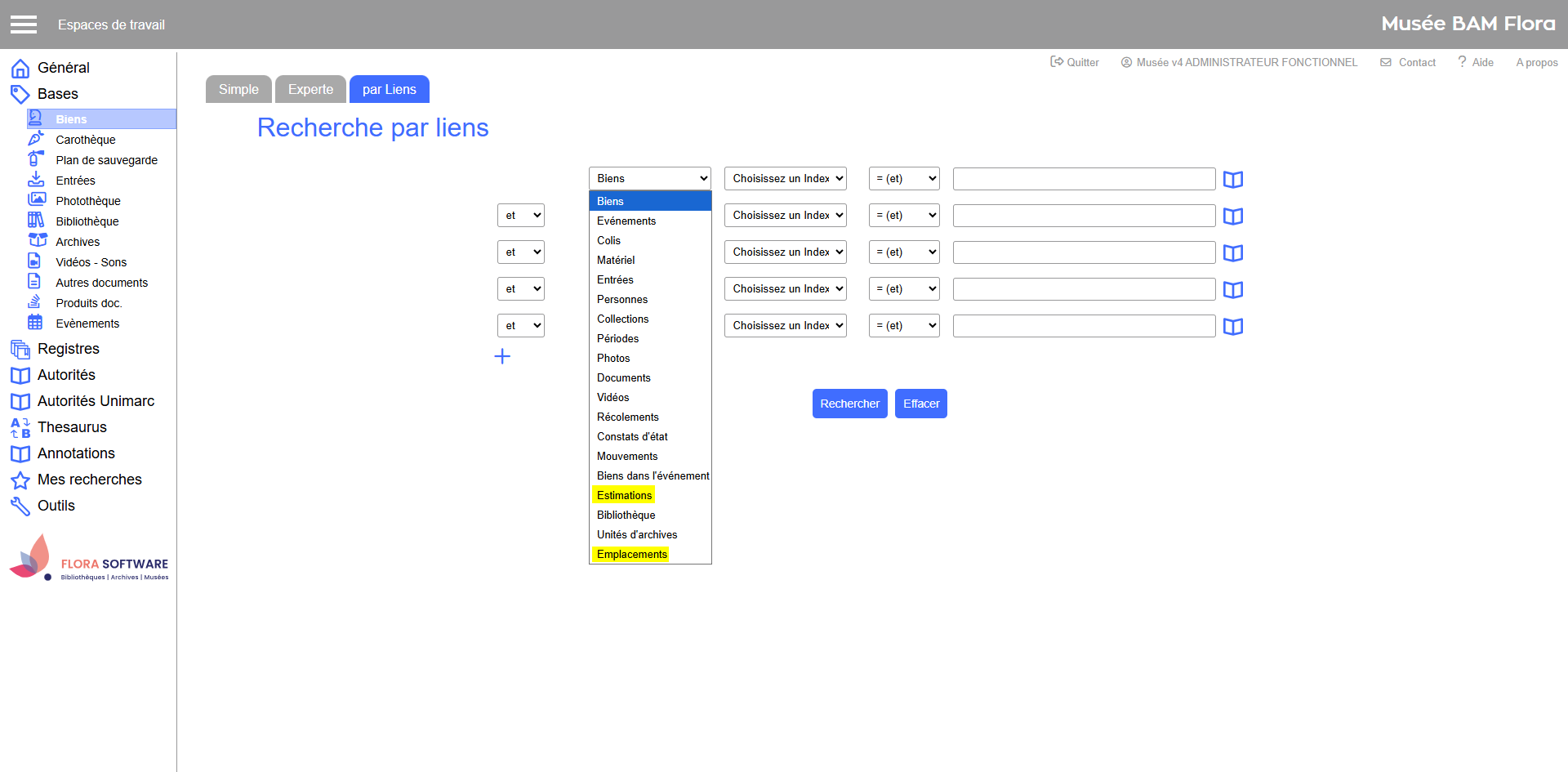The height and width of the screenshot is (772, 1568).
Task: Select Personnes option in the list
Action: pos(622,299)
